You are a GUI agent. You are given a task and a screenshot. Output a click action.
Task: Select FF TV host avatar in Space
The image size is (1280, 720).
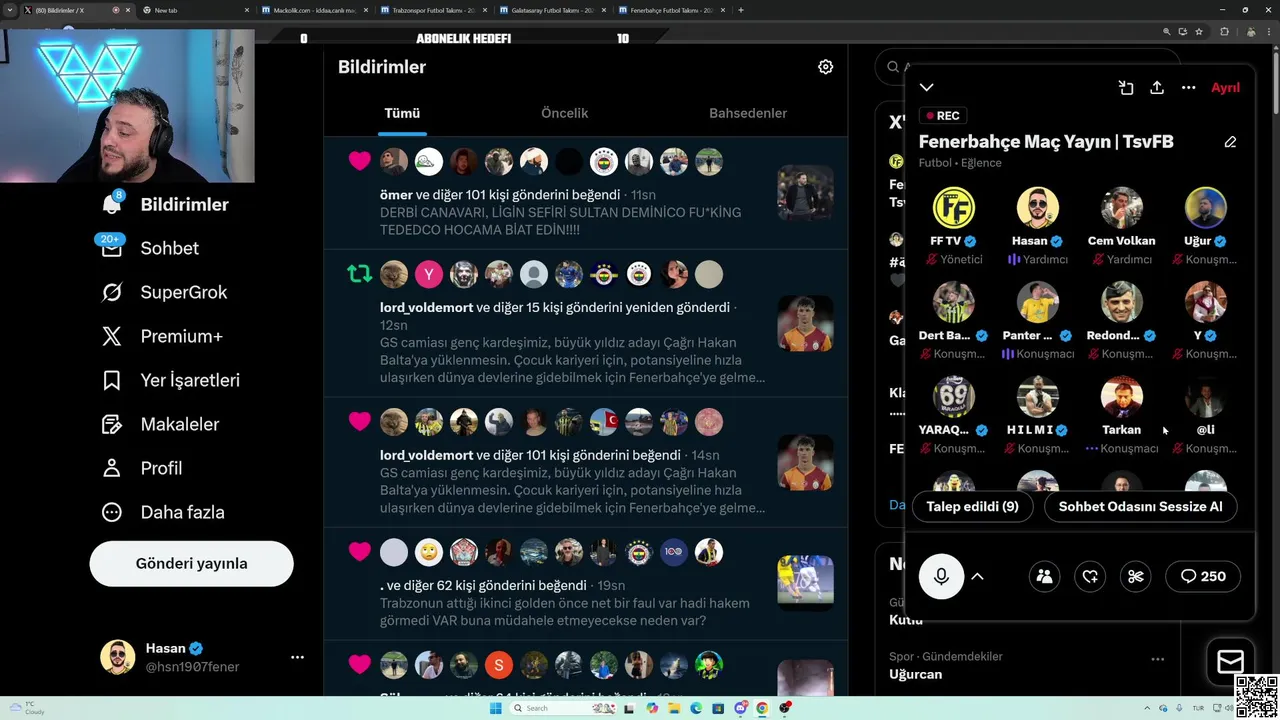[x=954, y=208]
